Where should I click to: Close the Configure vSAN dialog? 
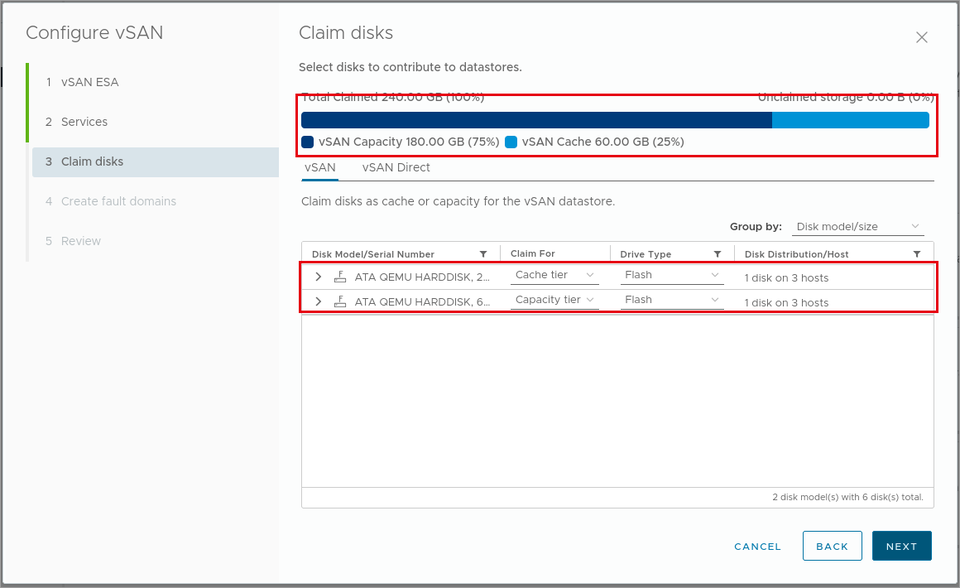(921, 37)
